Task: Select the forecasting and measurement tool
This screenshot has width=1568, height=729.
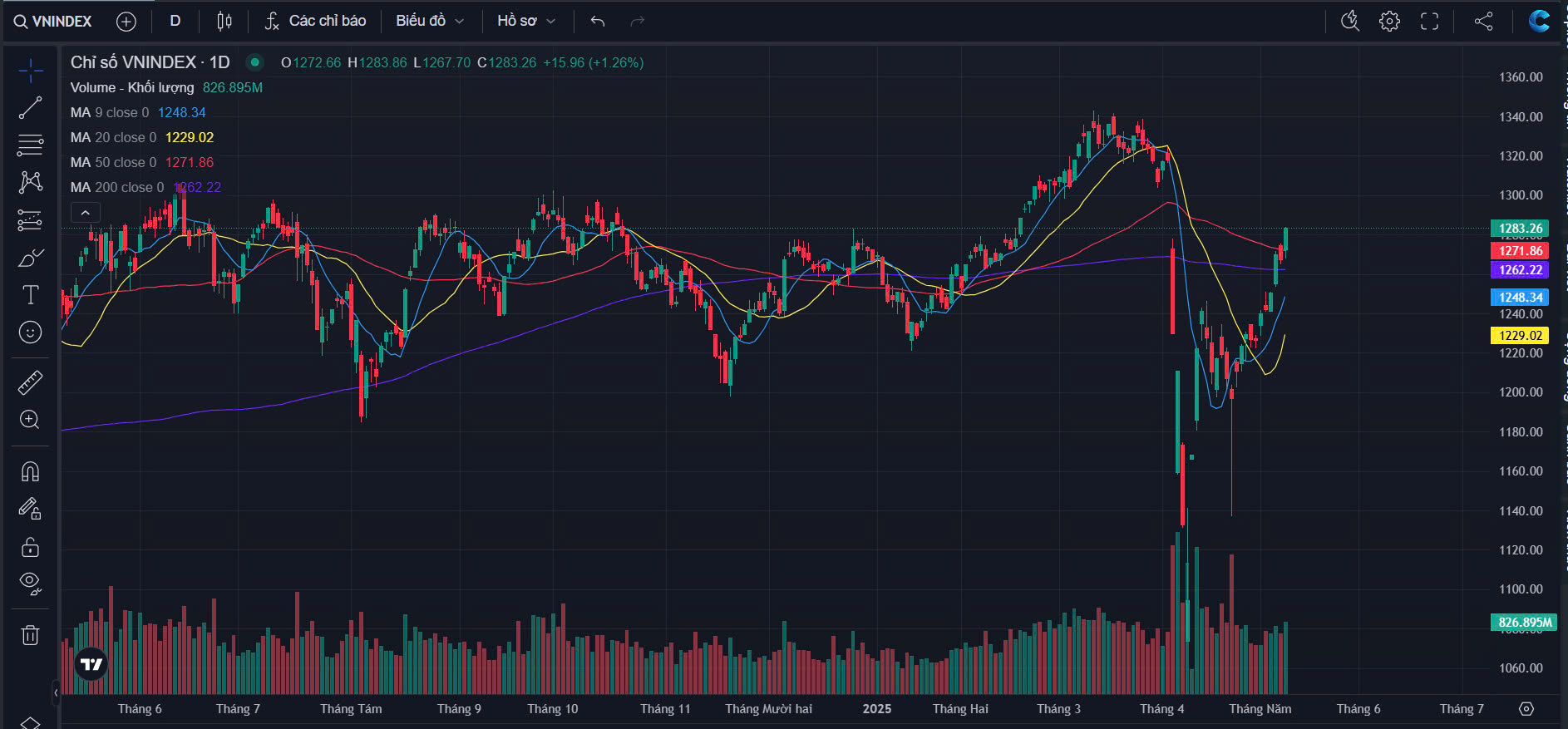Action: tap(31, 220)
